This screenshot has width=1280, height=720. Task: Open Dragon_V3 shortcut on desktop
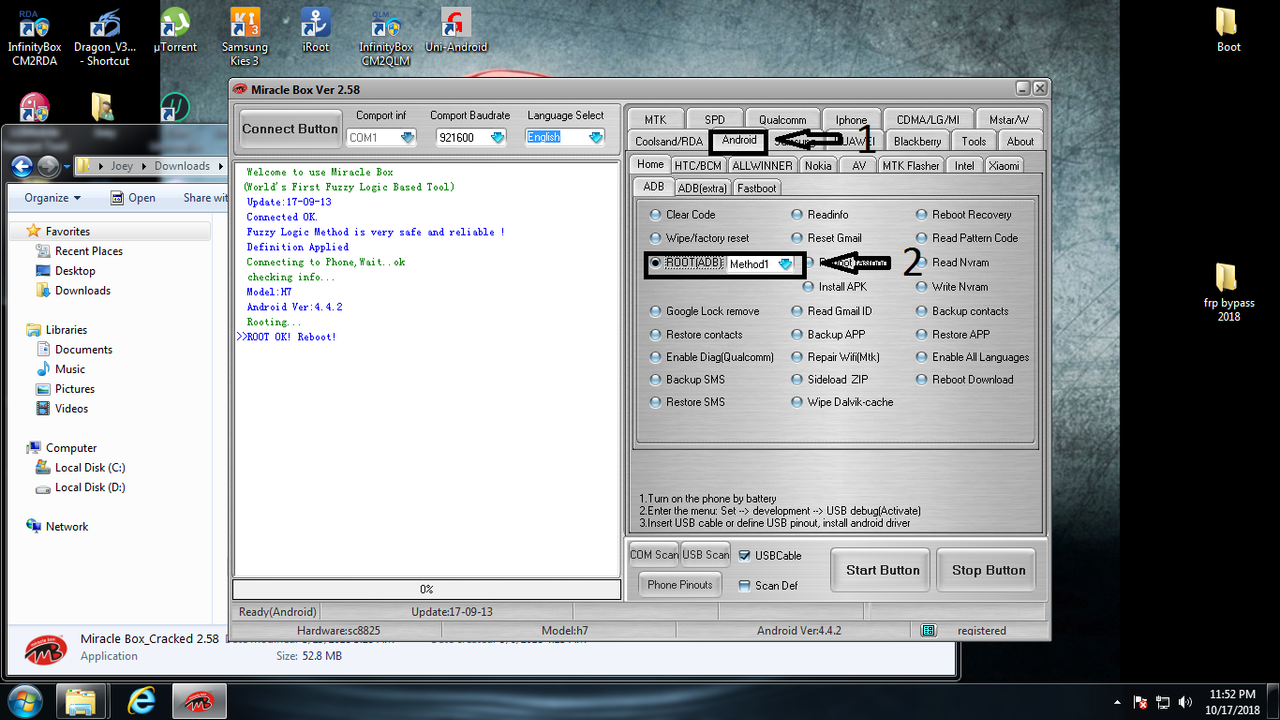[x=107, y=38]
